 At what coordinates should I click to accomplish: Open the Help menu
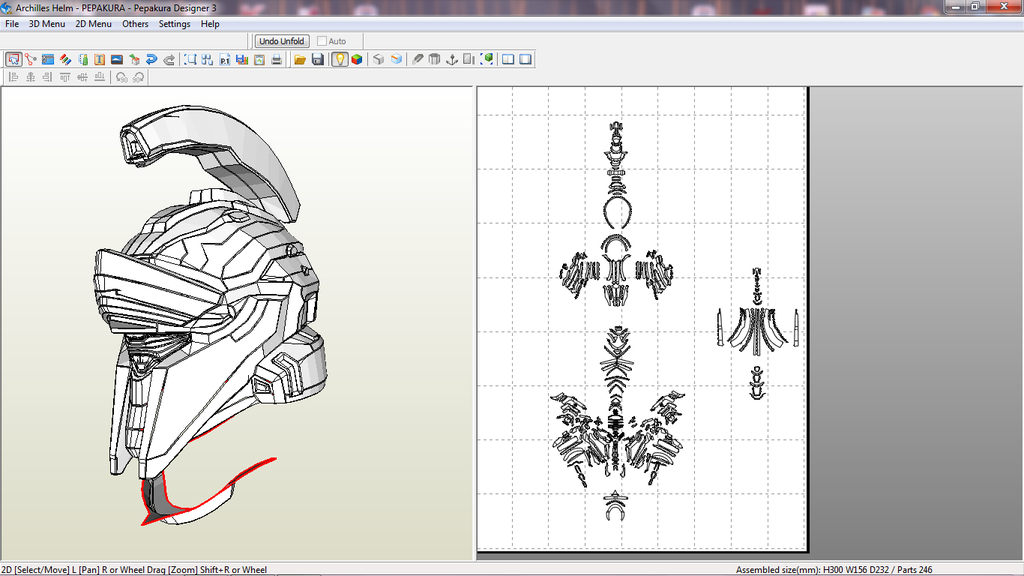click(210, 24)
